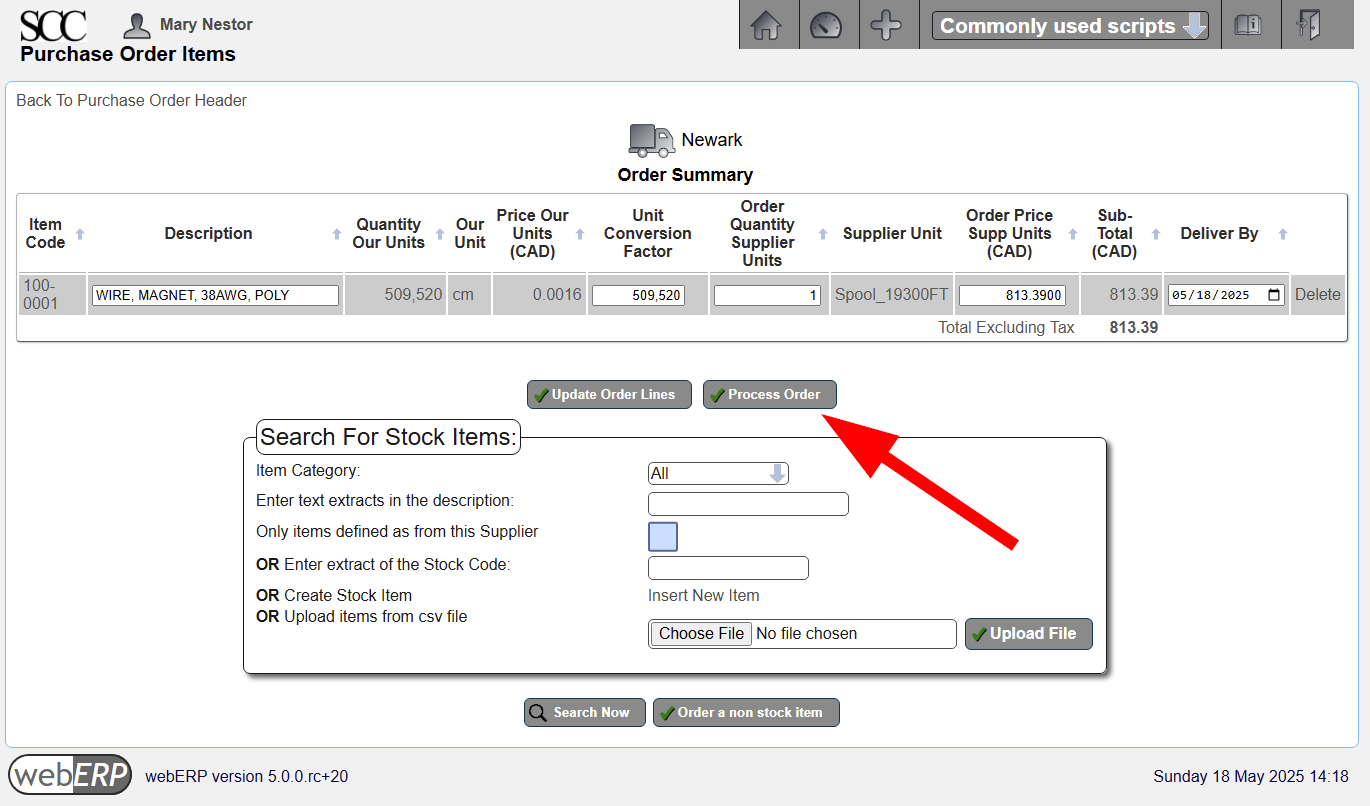Click the Mary Nestor user name

206,24
